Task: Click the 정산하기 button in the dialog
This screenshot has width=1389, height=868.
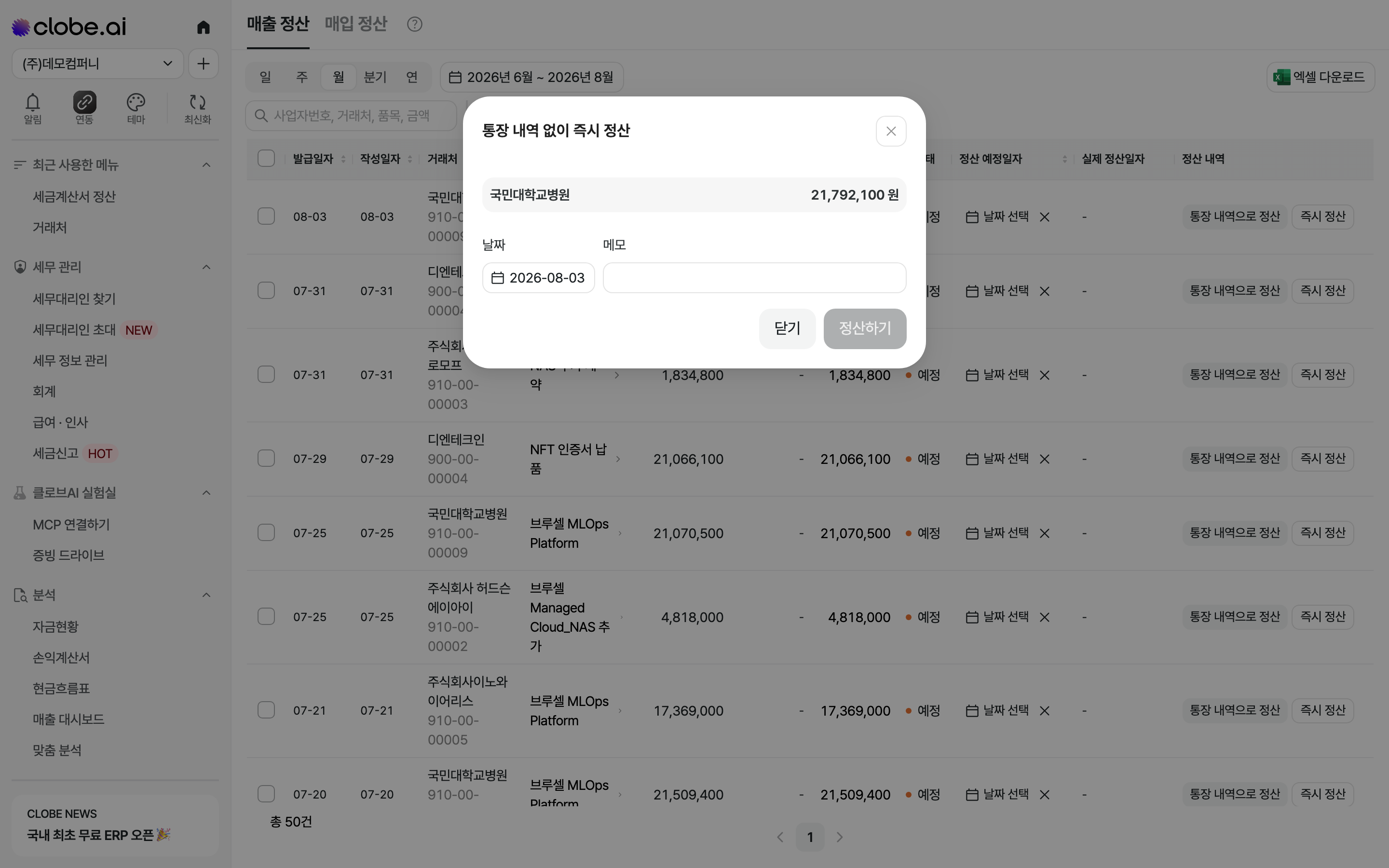Action: (x=864, y=328)
